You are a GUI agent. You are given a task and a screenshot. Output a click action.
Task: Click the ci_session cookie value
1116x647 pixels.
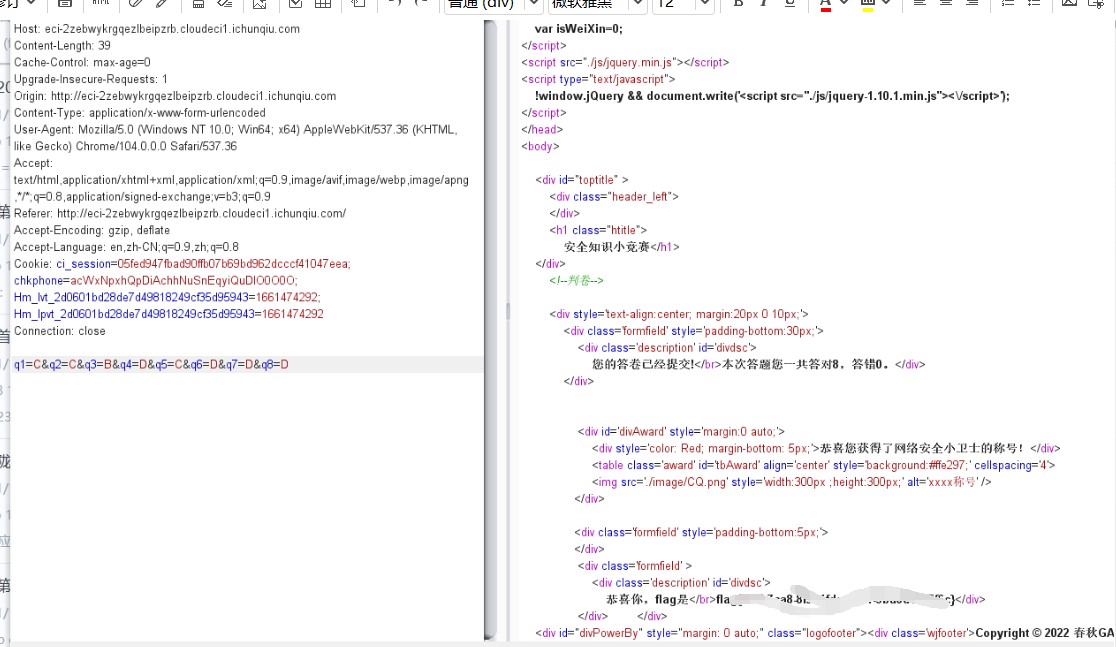[x=234, y=264]
